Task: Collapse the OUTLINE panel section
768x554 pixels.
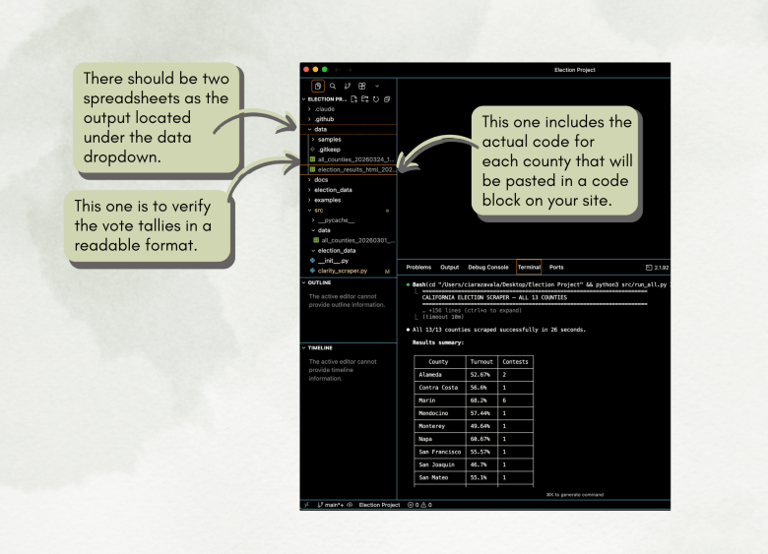Action: click(x=317, y=283)
